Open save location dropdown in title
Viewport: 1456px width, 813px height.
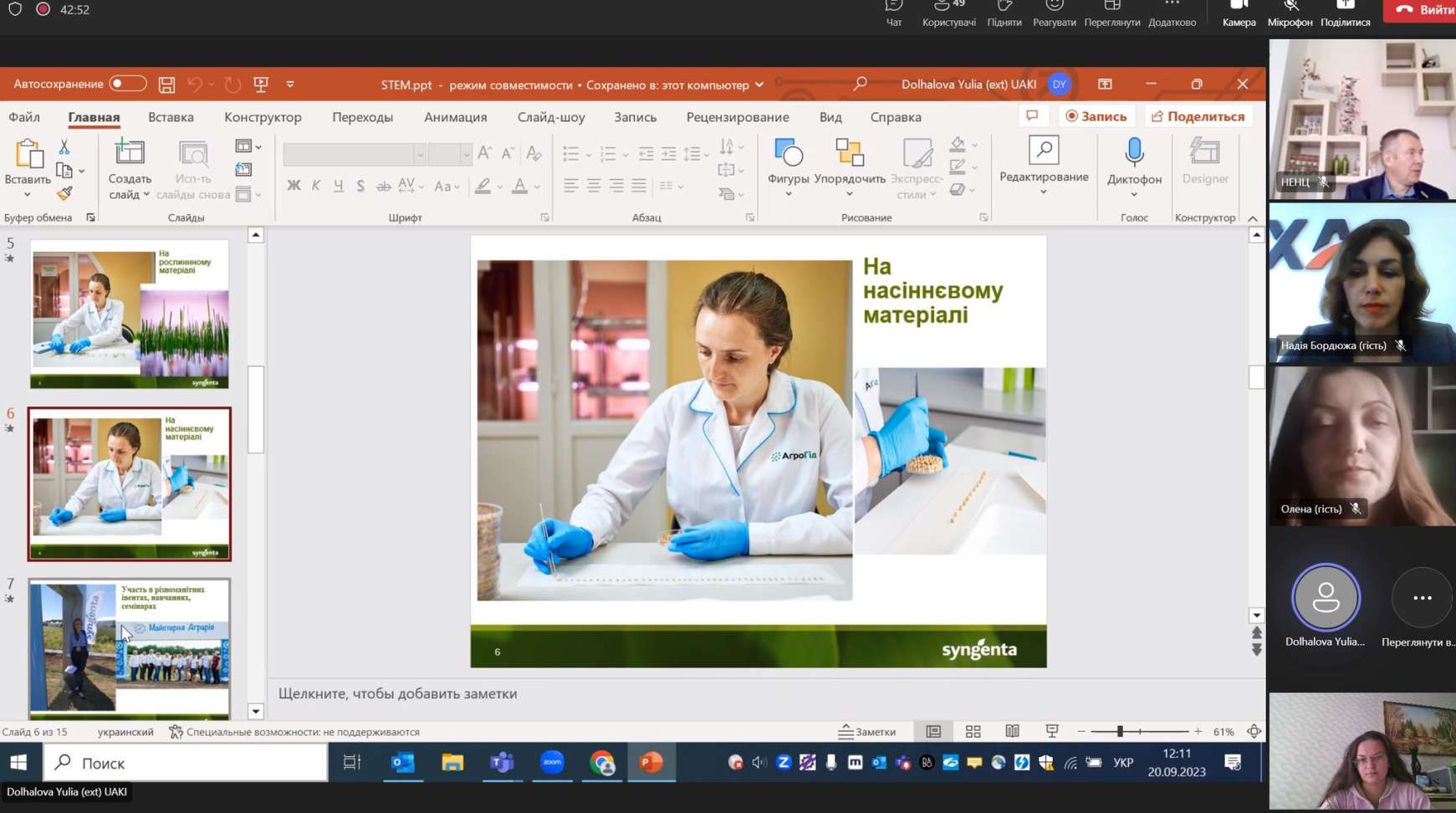click(x=759, y=84)
